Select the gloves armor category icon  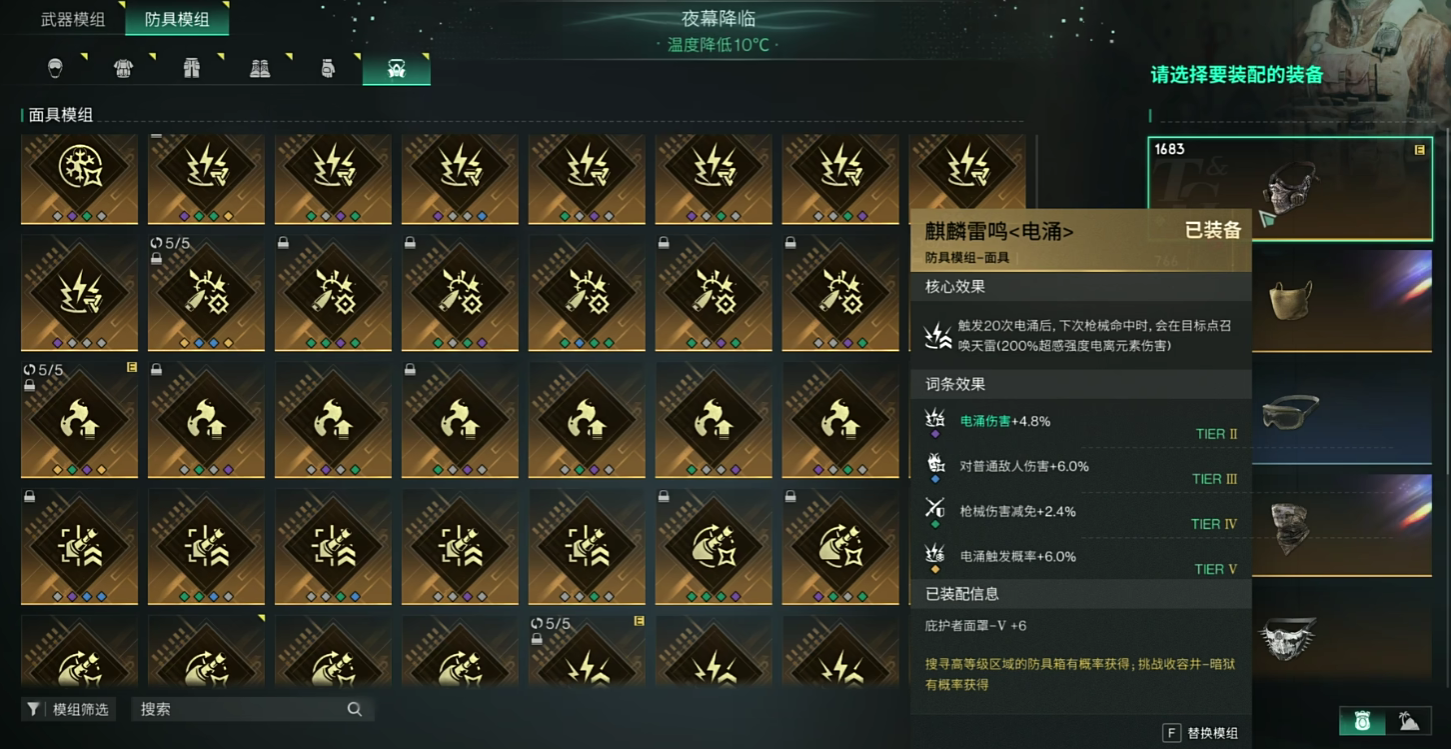pyautogui.click(x=328, y=68)
